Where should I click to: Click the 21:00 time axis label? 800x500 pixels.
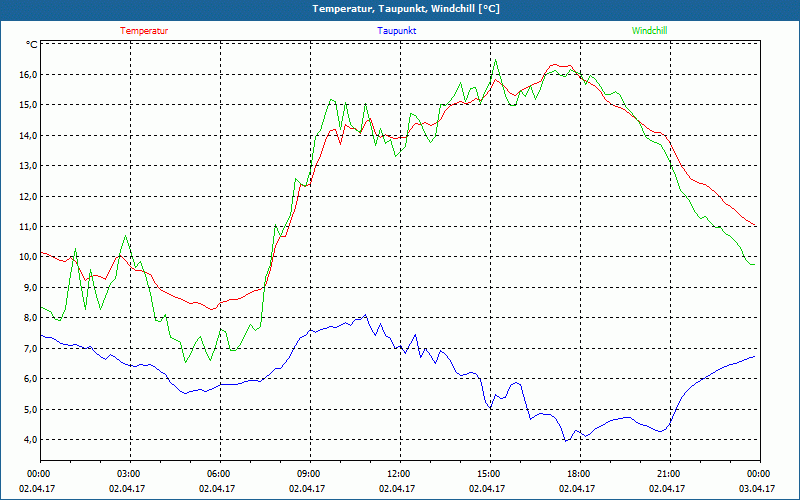(669, 474)
